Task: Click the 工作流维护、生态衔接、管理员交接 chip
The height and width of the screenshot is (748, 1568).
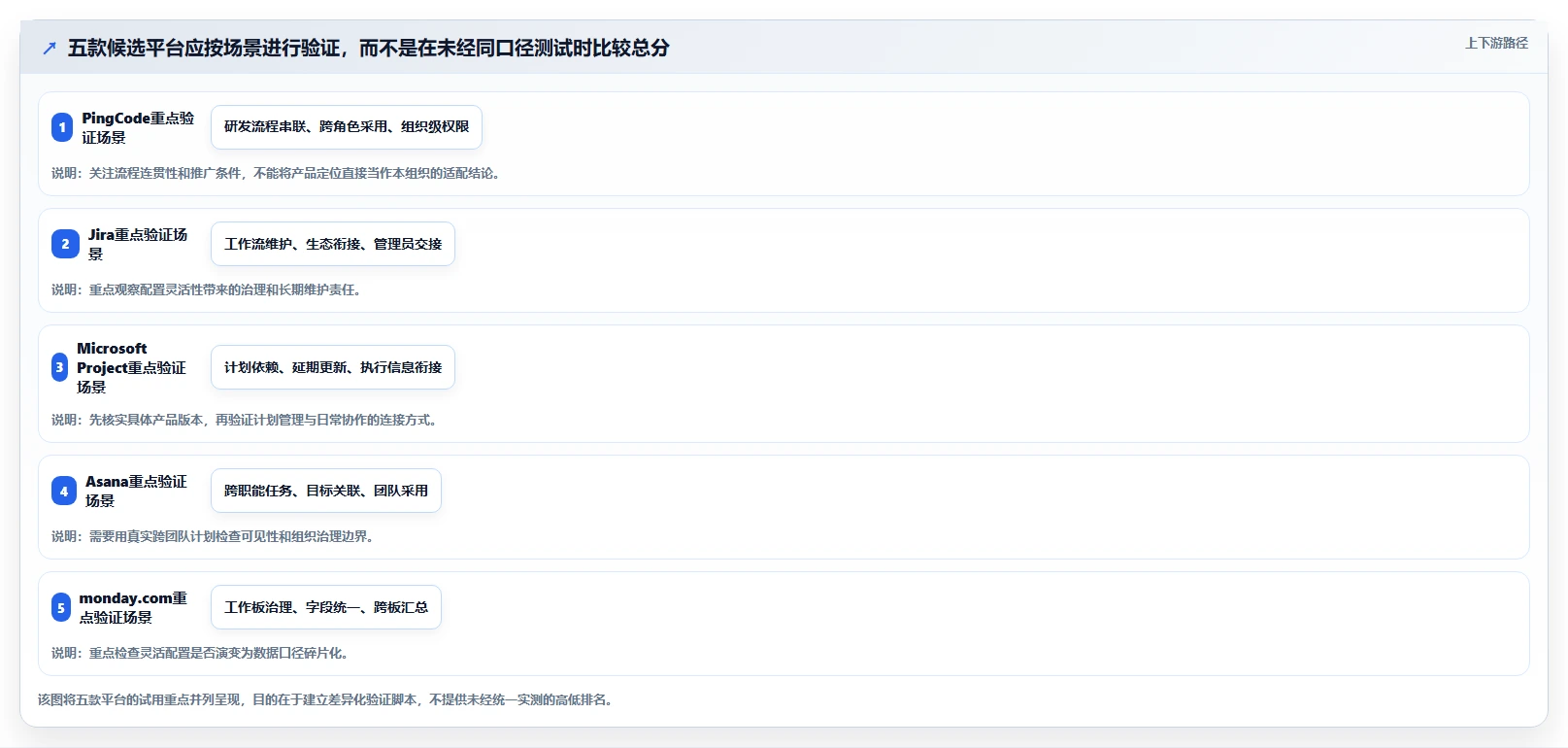Action: tap(333, 244)
